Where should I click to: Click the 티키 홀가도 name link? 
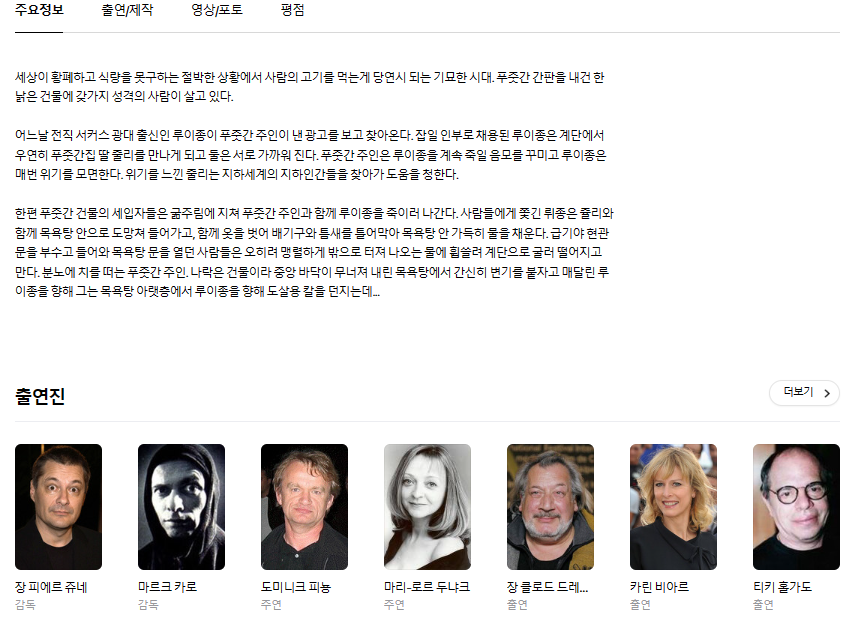(x=782, y=587)
